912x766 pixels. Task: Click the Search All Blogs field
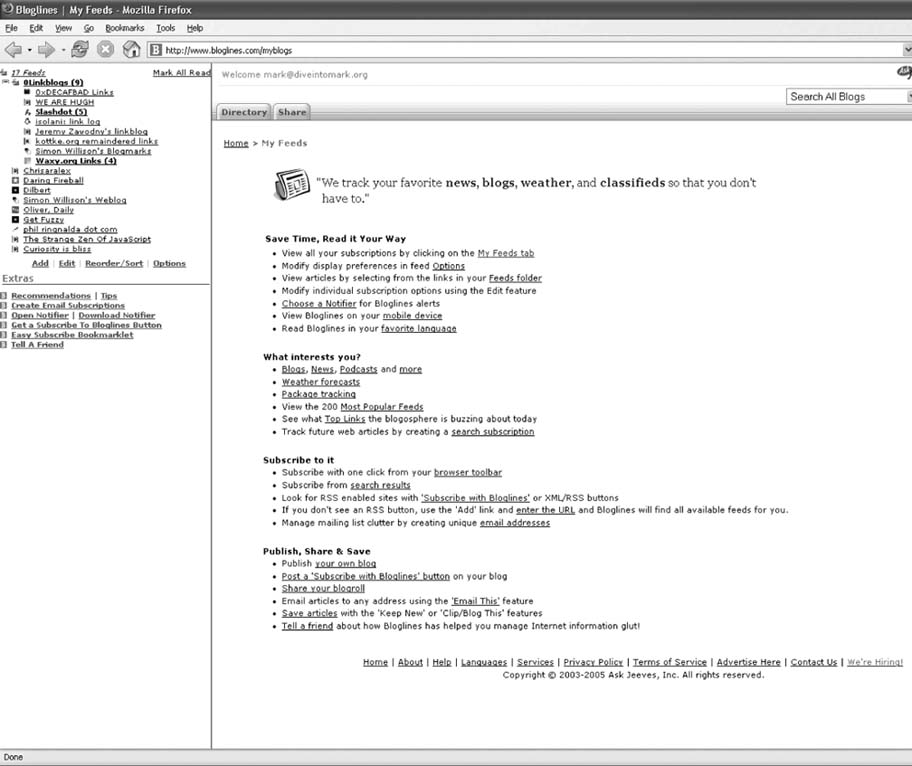click(848, 97)
